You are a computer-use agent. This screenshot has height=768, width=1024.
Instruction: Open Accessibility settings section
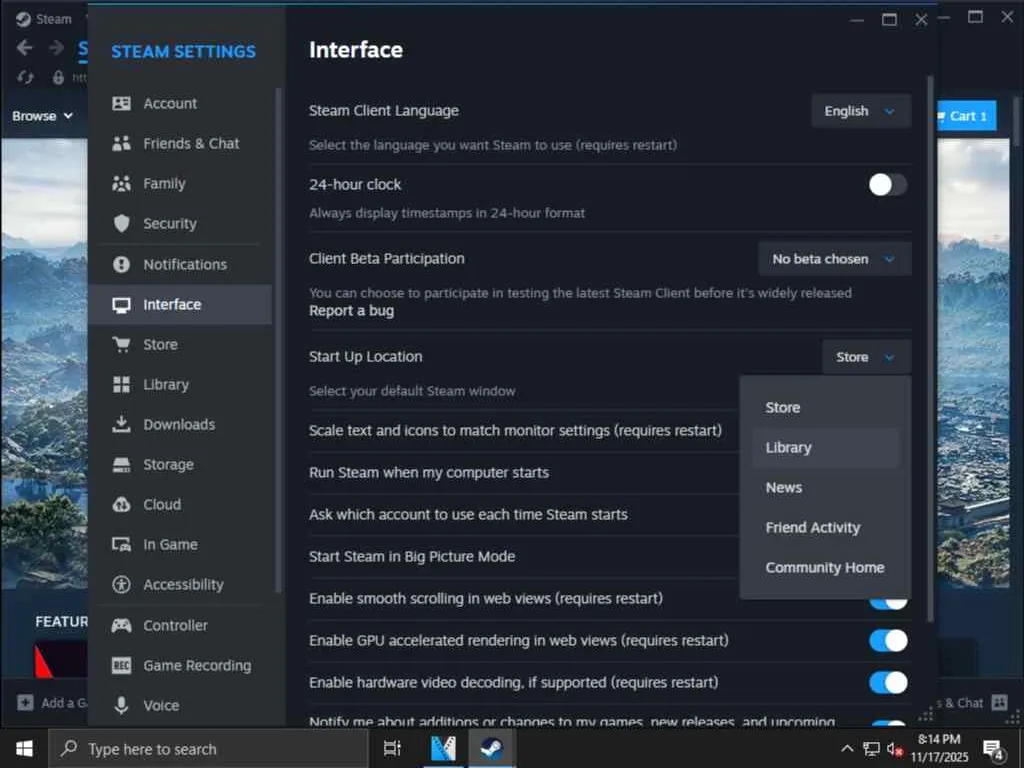180,584
